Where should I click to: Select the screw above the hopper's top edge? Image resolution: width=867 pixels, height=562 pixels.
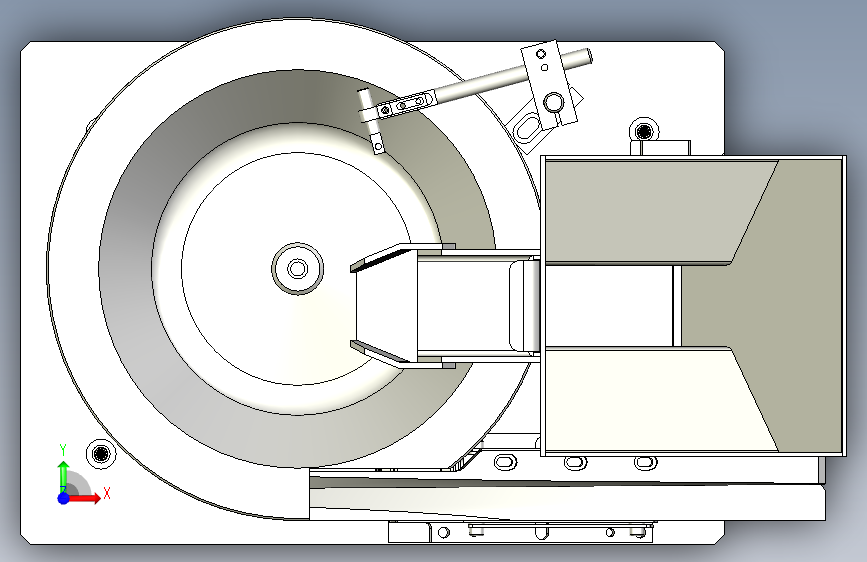644,132
